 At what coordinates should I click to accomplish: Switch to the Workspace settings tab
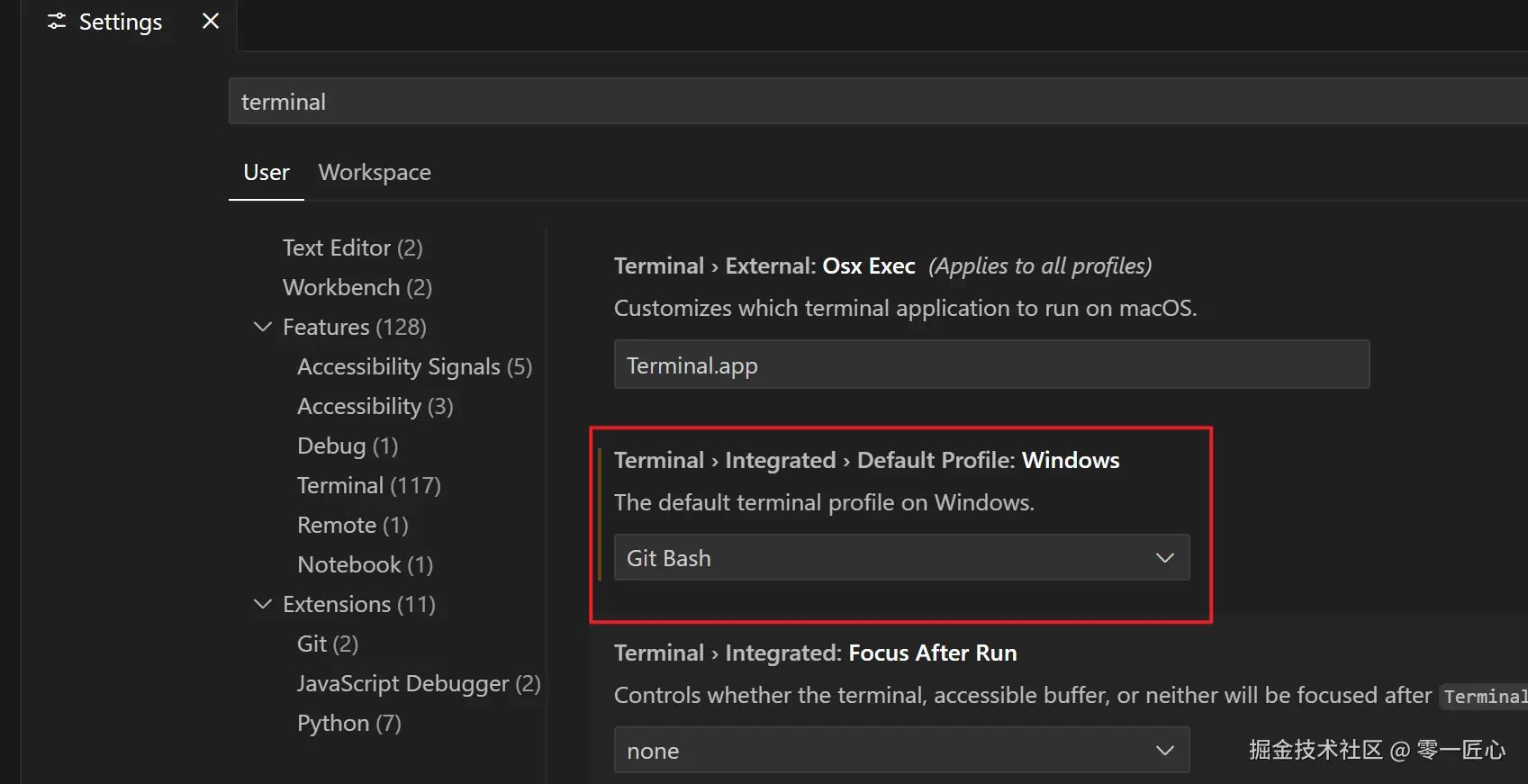pos(375,172)
